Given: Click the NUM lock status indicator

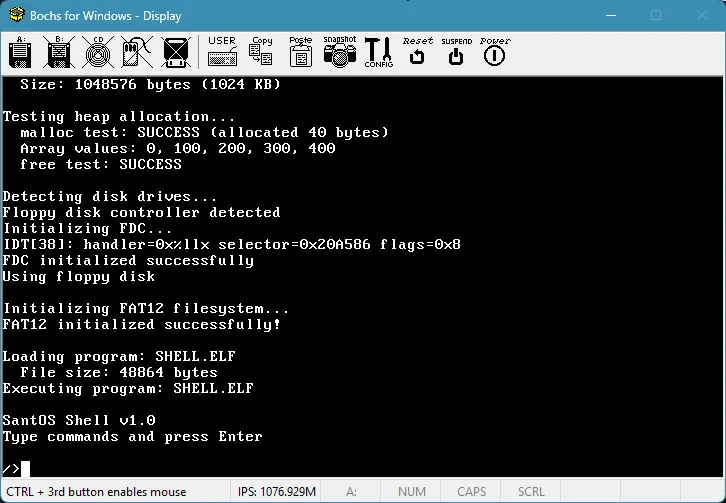Looking at the screenshot, I should pyautogui.click(x=412, y=491).
